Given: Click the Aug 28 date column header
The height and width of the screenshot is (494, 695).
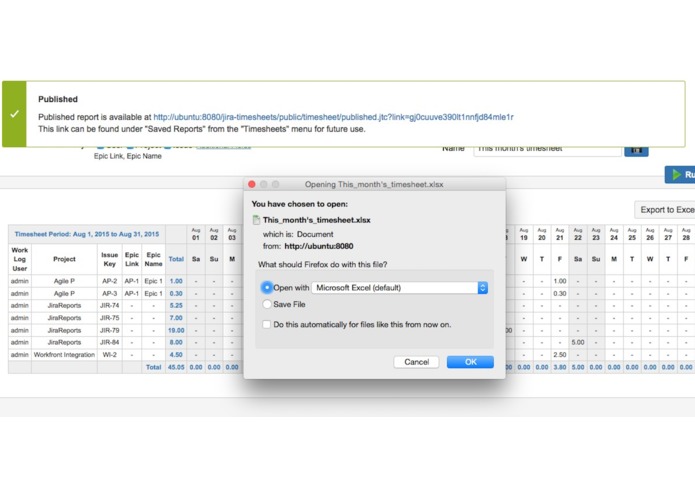Looking at the screenshot, I should [x=686, y=234].
